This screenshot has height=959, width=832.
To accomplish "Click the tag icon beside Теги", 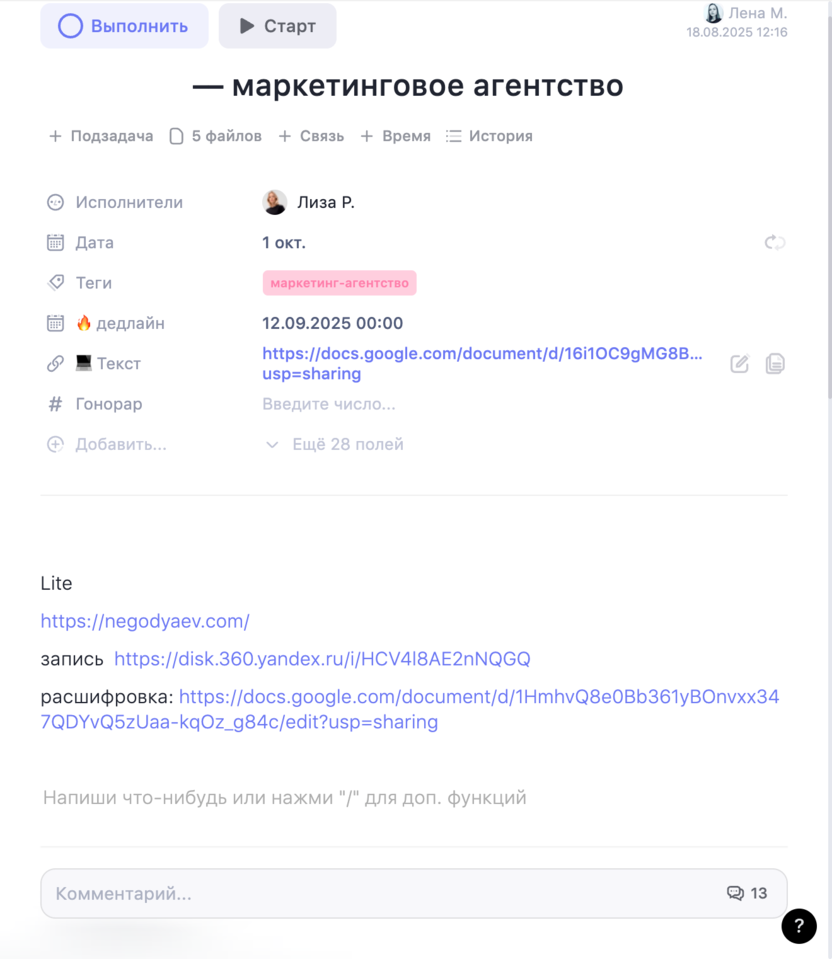I will pos(56,282).
